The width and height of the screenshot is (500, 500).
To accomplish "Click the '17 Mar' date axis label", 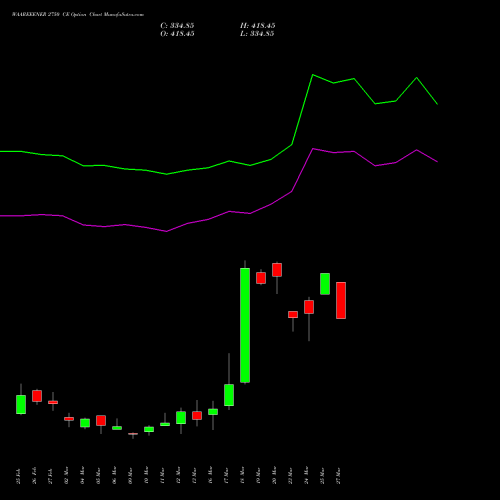I will (x=226, y=476).
